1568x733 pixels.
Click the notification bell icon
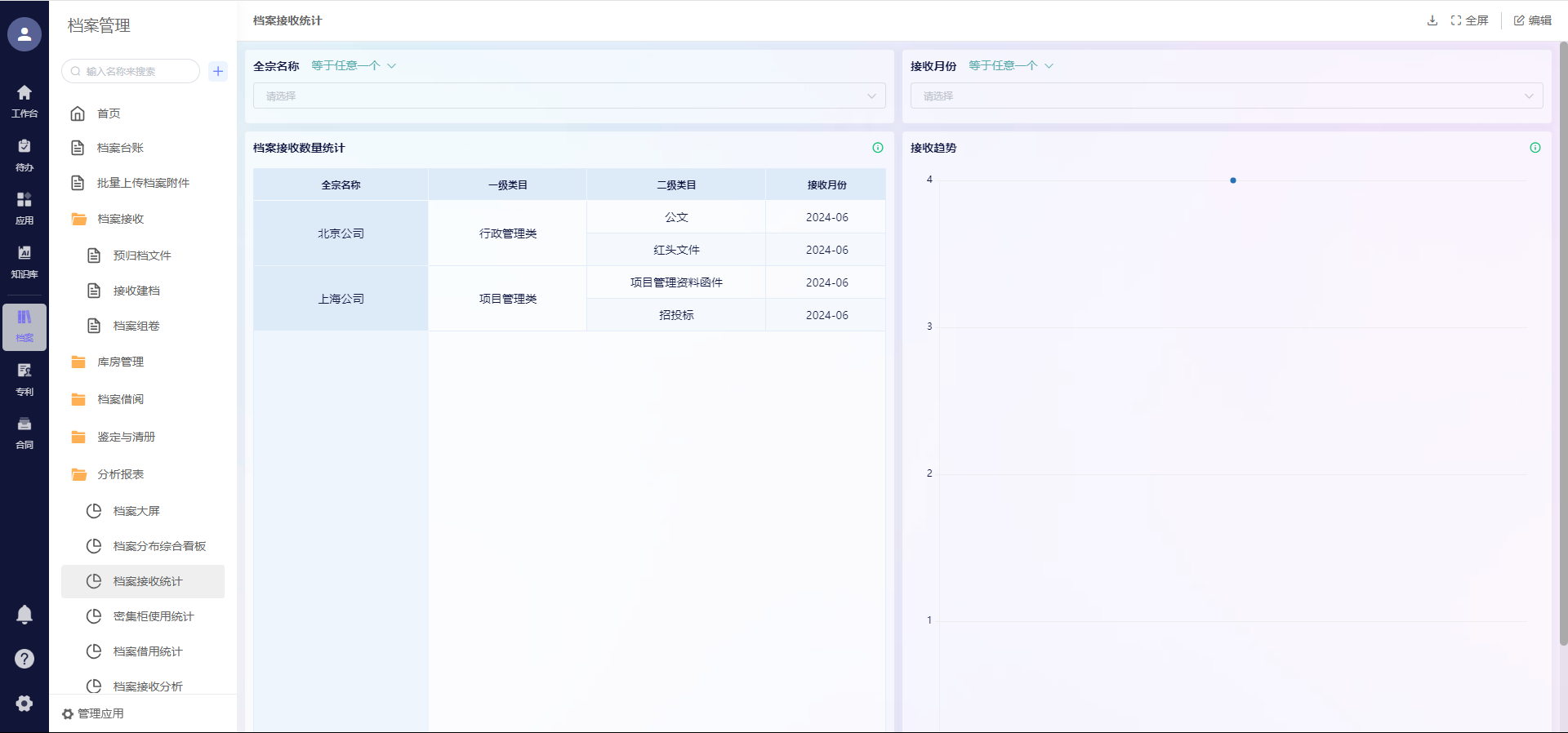tap(24, 614)
